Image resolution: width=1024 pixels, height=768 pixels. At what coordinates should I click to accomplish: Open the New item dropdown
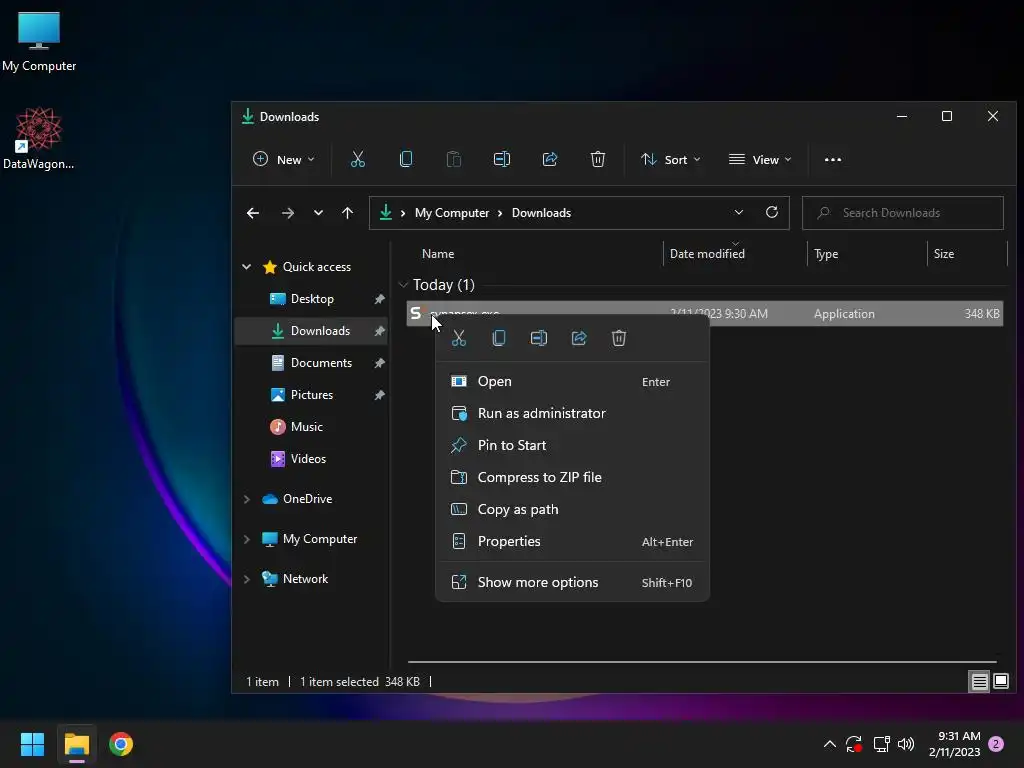pos(283,159)
